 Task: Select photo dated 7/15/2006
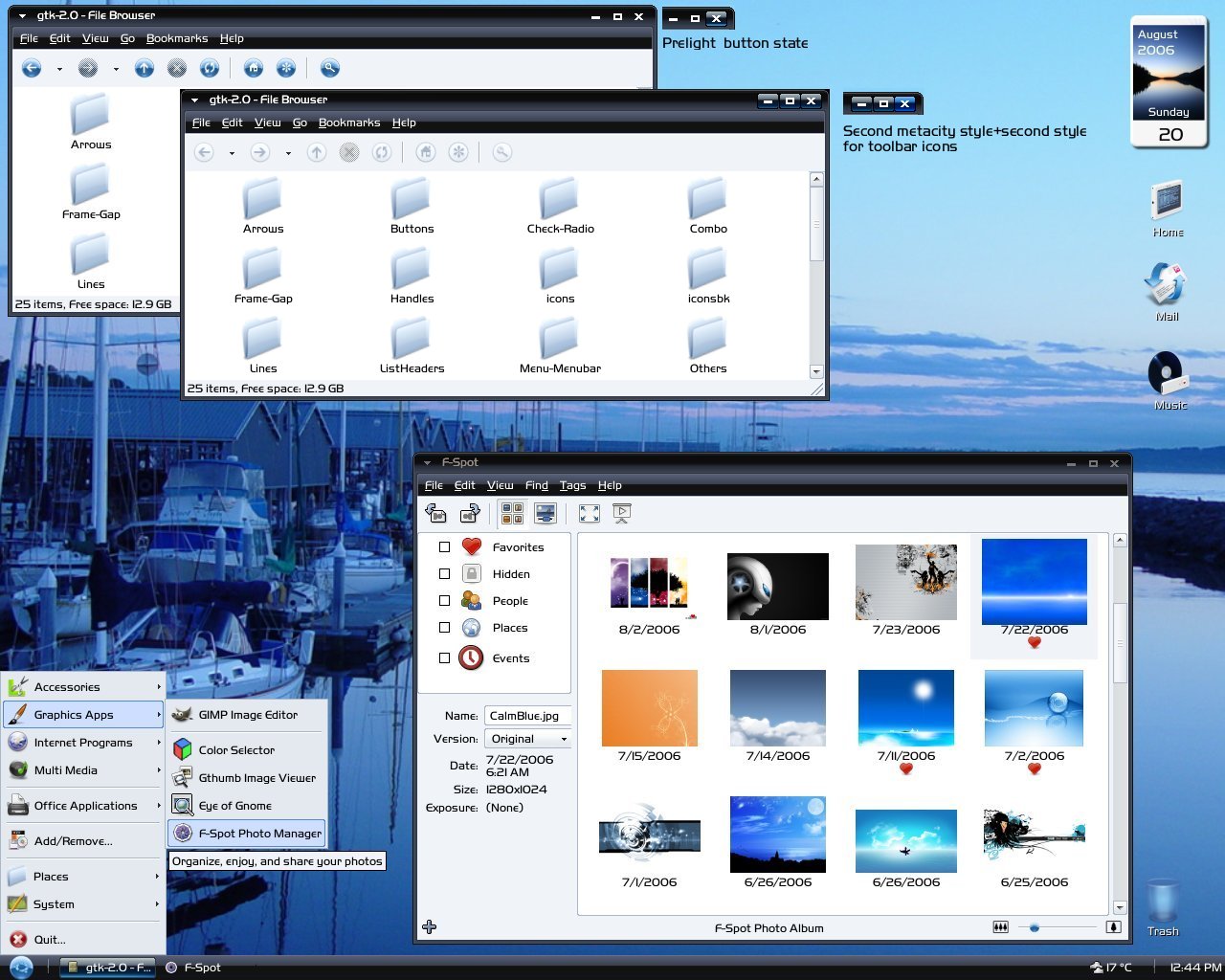pyautogui.click(x=649, y=716)
